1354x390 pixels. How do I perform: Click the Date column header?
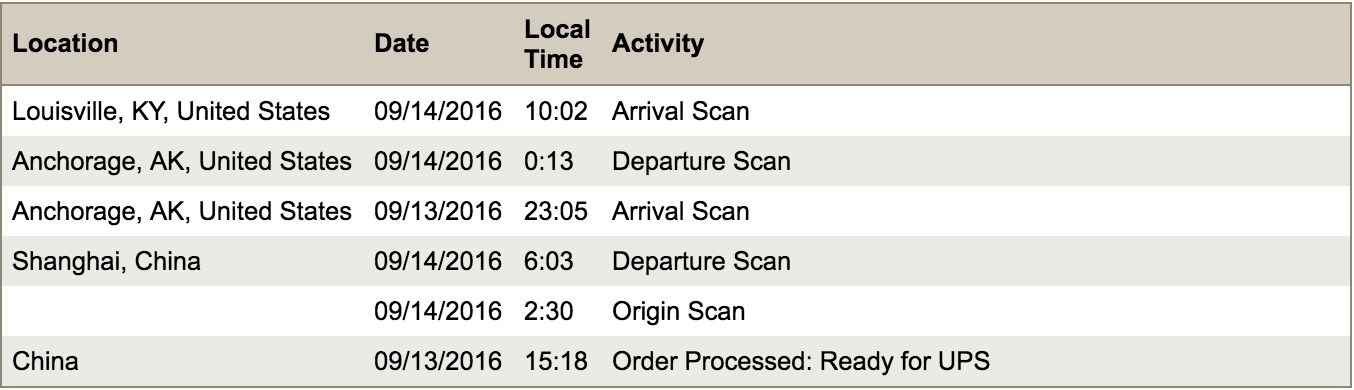tap(400, 45)
